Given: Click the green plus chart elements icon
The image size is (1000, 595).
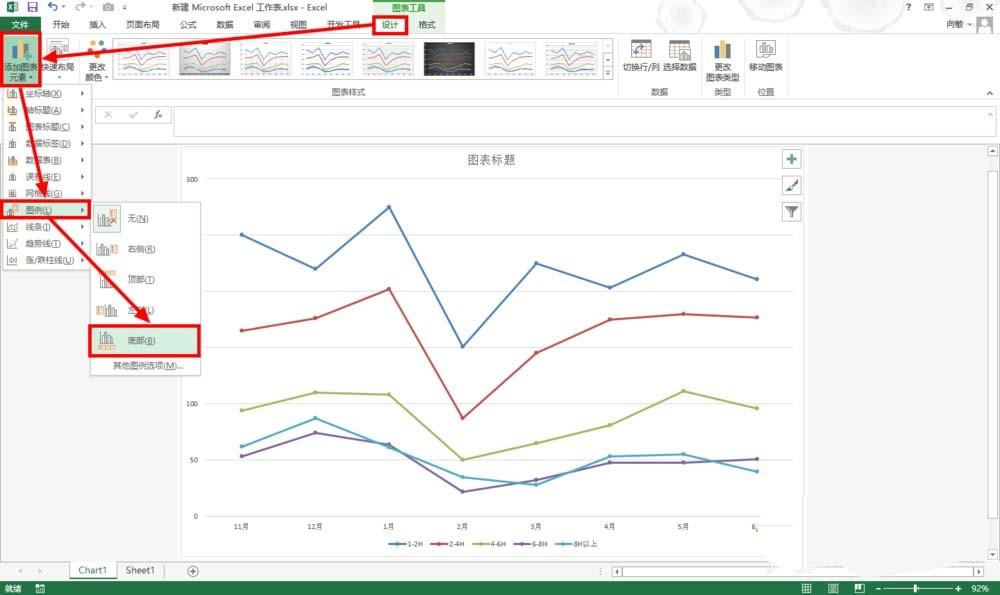Looking at the screenshot, I should [x=791, y=159].
